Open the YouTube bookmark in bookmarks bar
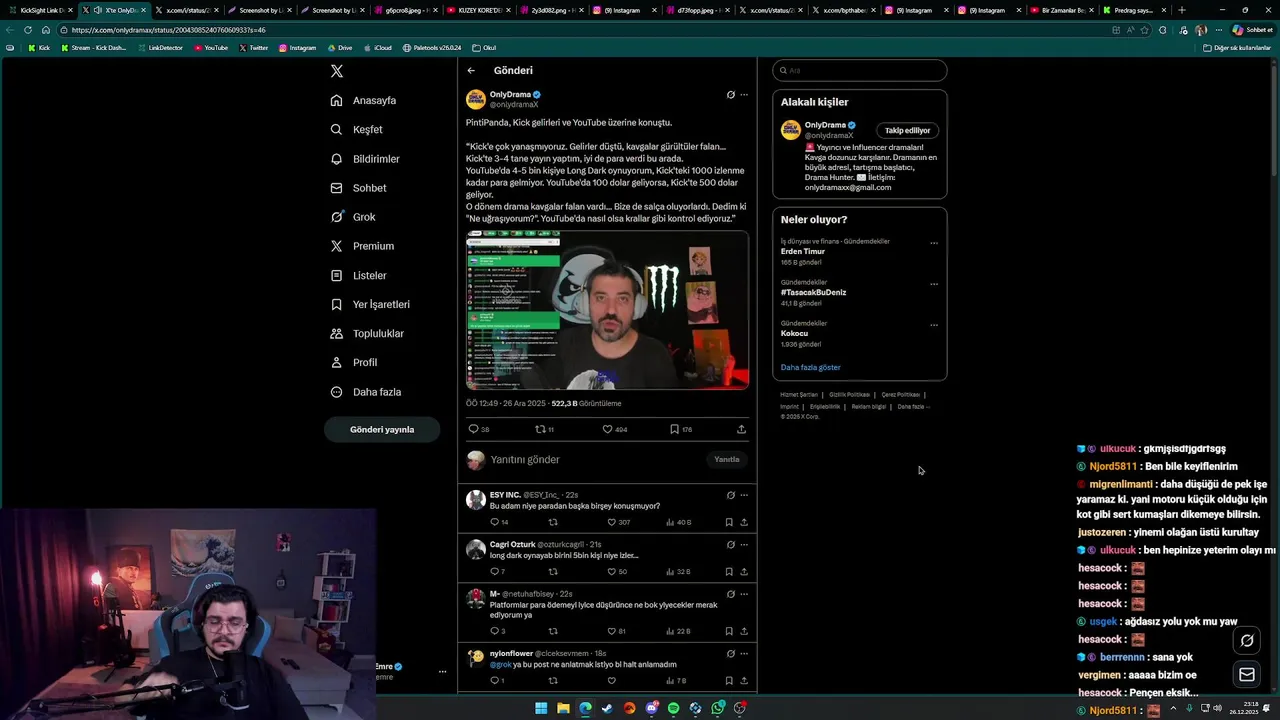The image size is (1280, 720). (211, 48)
